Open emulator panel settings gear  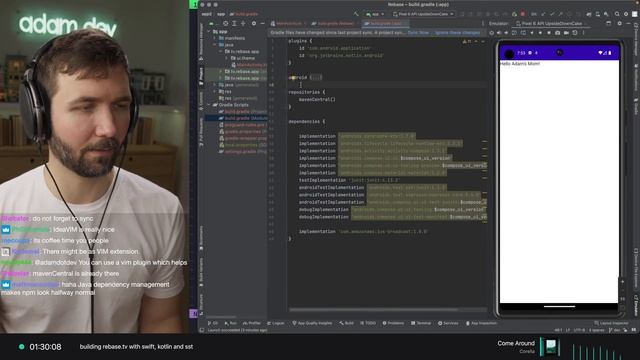click(619, 24)
